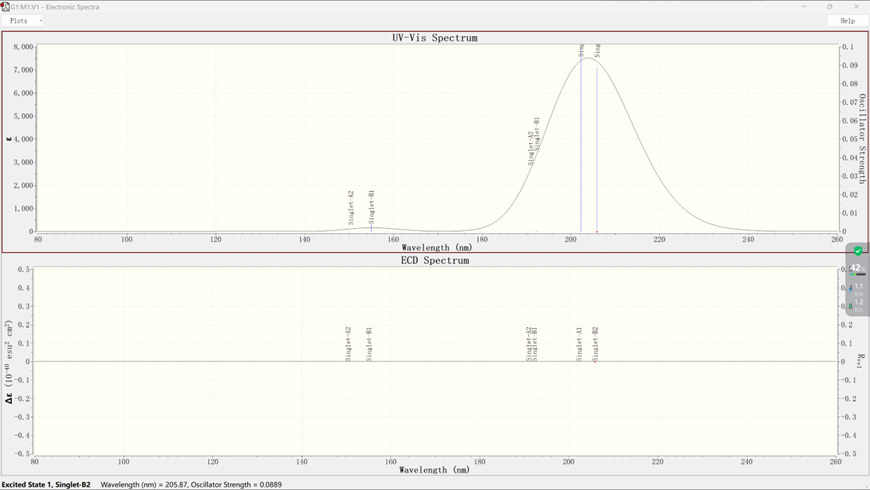Click the maximize window button
The height and width of the screenshot is (490, 870).
click(829, 7)
